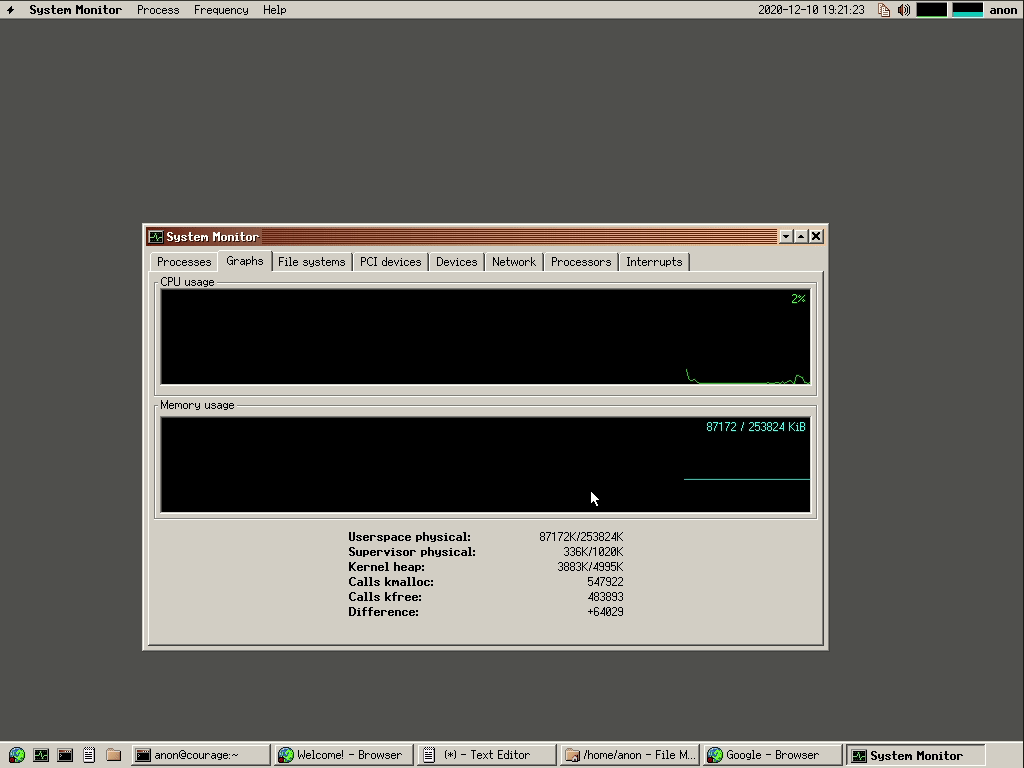Launch File Manager from quick-launch folder icon
The image size is (1024, 768).
click(114, 756)
